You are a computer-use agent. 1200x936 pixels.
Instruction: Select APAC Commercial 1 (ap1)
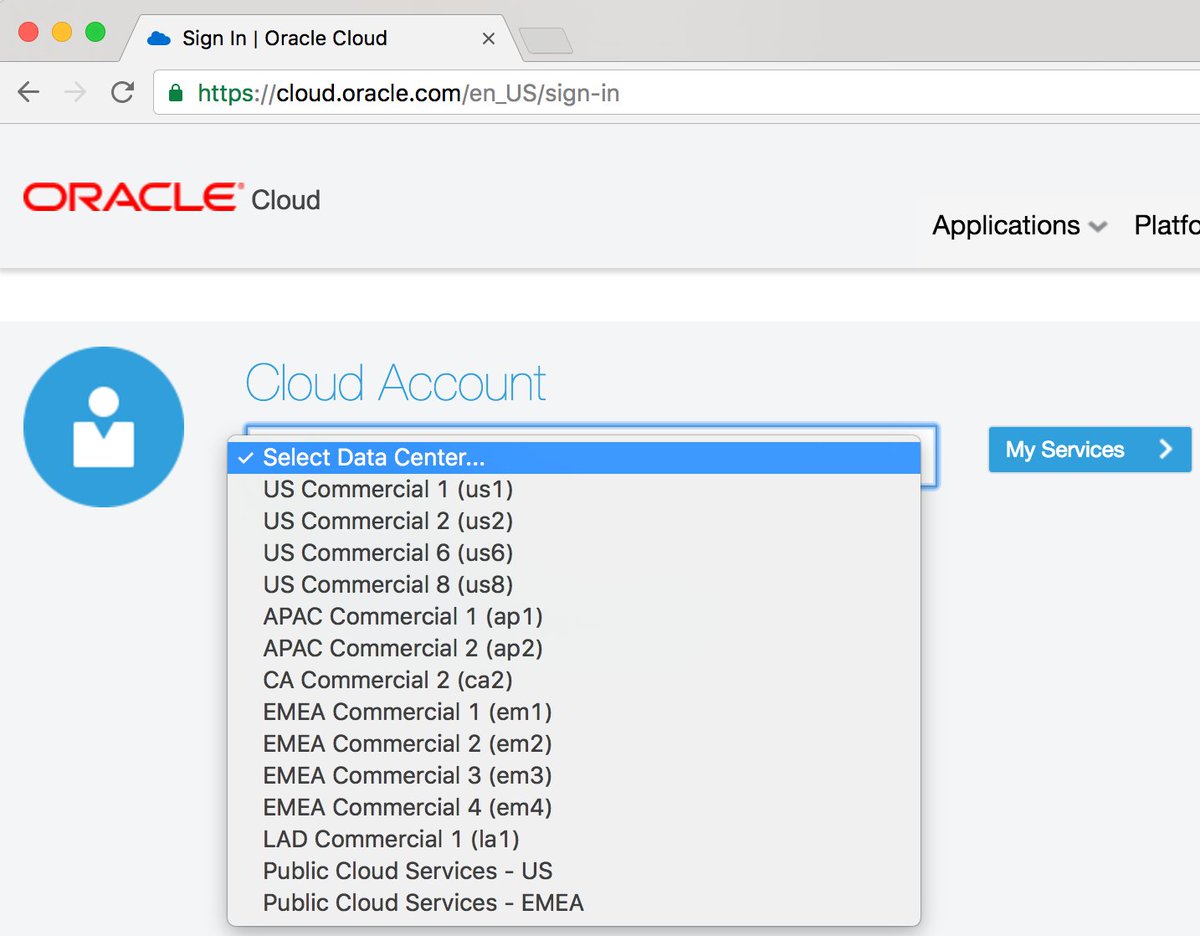(574, 617)
